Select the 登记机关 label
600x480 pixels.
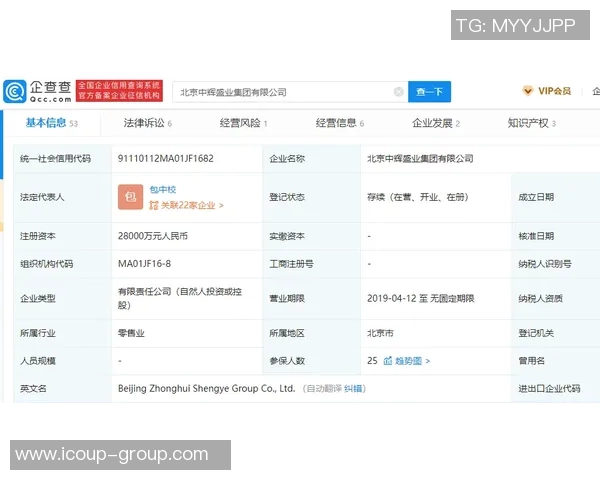[536, 333]
